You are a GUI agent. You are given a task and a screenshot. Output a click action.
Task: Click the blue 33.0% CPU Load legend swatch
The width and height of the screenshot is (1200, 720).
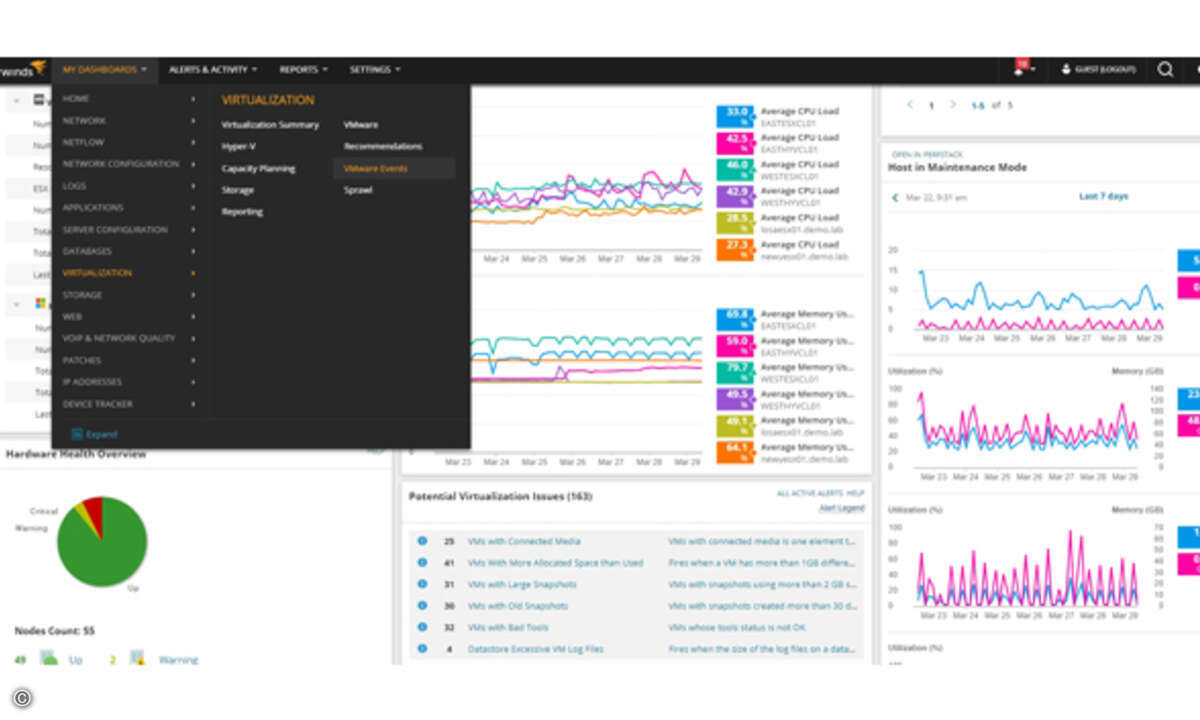[x=735, y=116]
